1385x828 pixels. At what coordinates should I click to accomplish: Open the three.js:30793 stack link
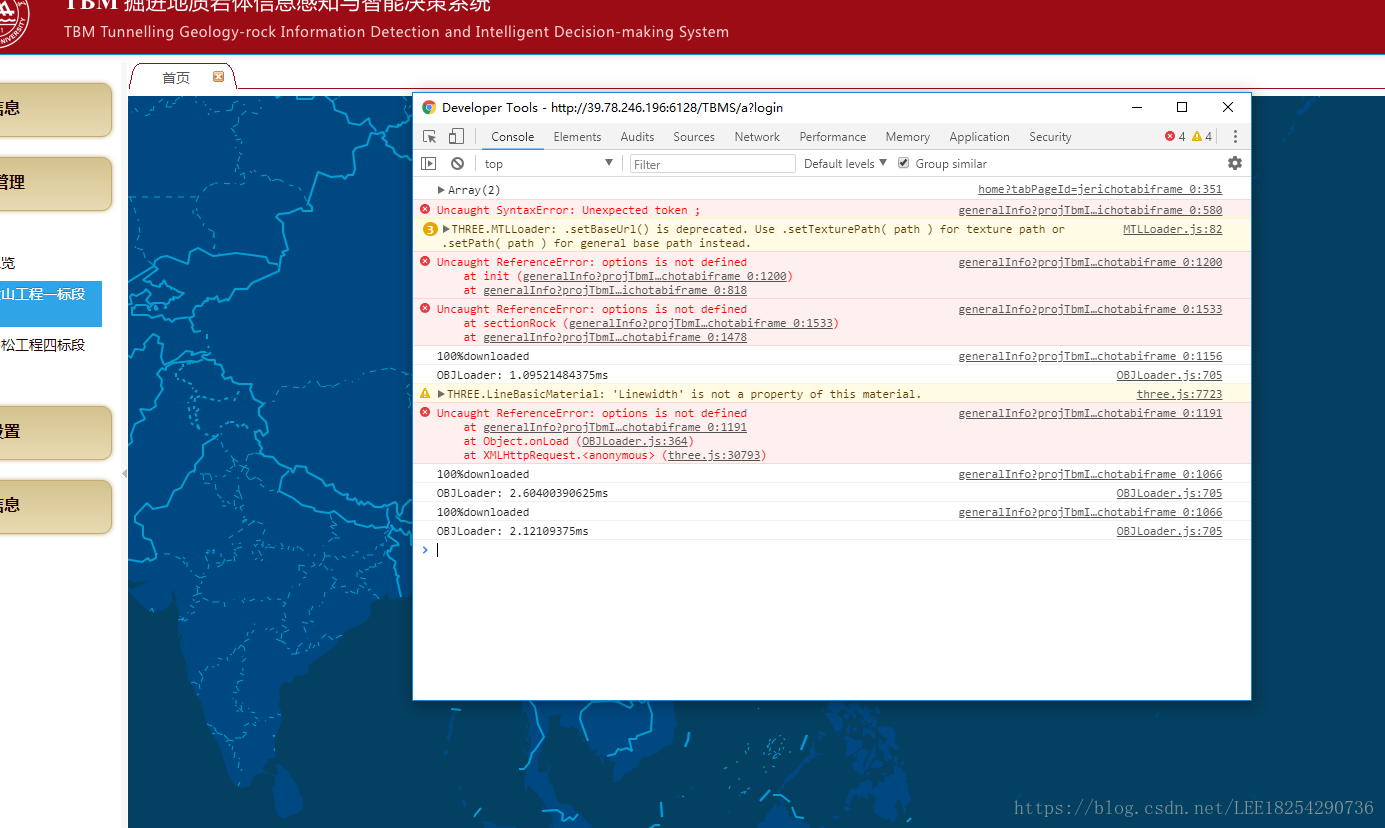click(x=714, y=455)
